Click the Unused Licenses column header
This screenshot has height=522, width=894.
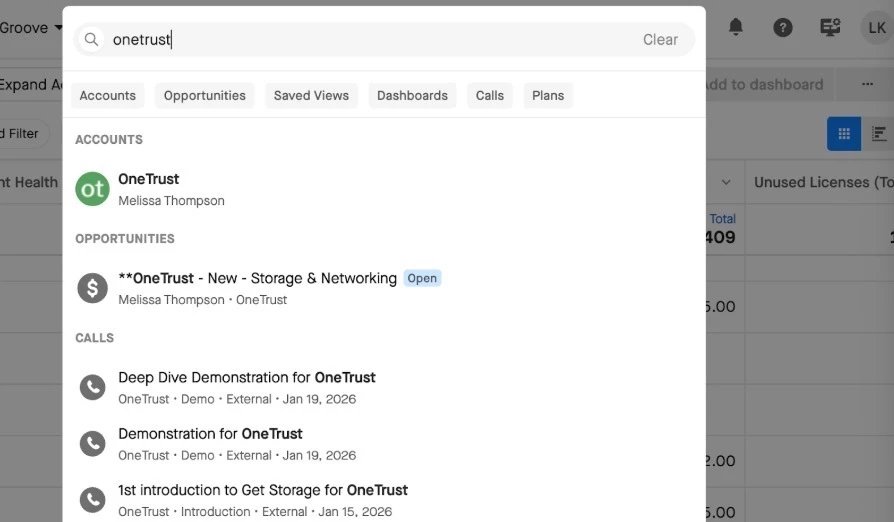coord(824,182)
